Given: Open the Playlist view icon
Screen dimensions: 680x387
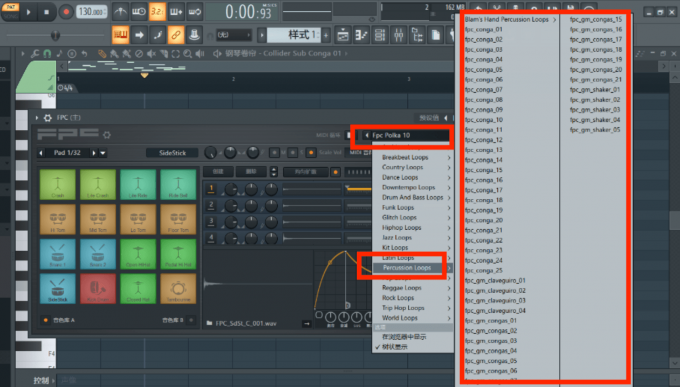Looking at the screenshot, I should click(343, 35).
